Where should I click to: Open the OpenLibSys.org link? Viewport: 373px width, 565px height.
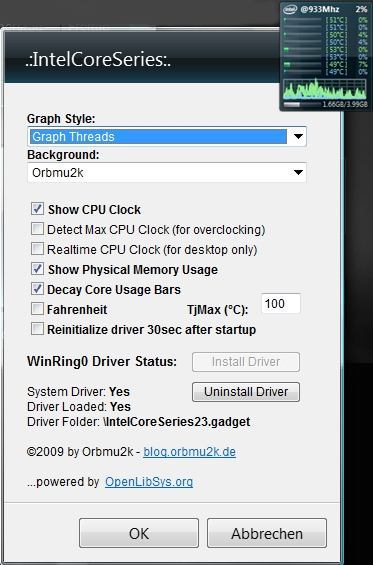pyautogui.click(x=149, y=482)
